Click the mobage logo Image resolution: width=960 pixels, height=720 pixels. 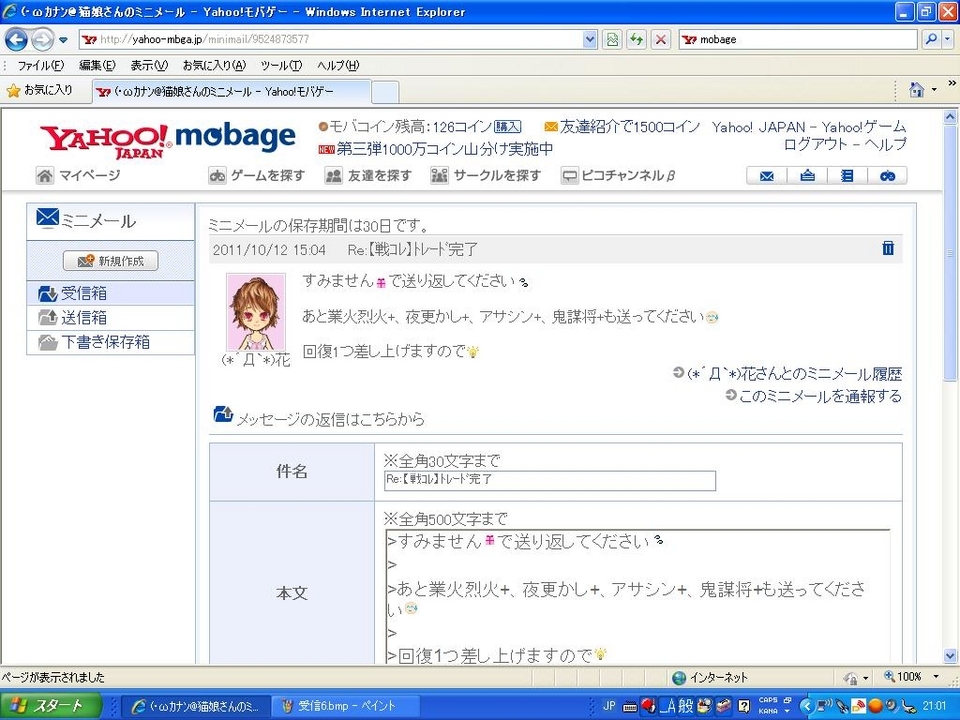(235, 137)
